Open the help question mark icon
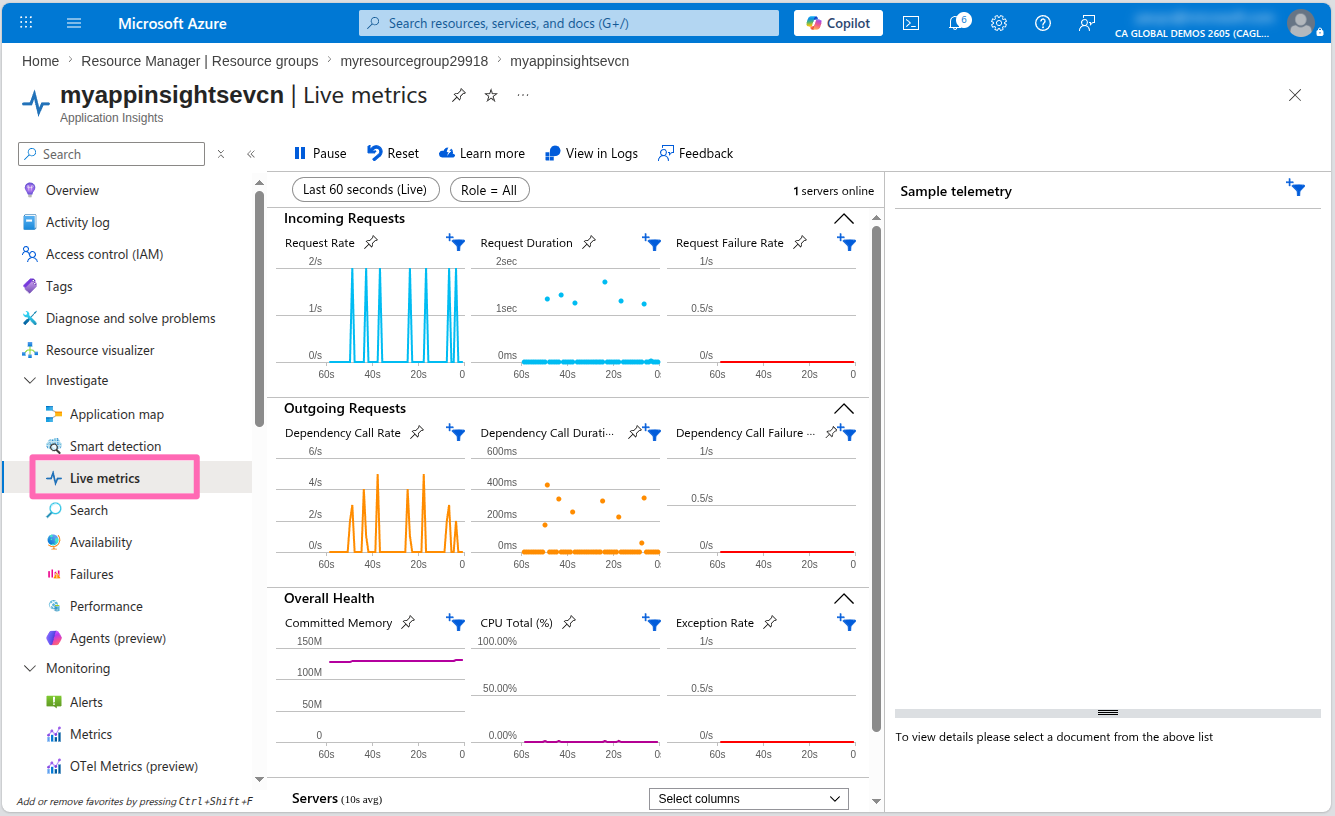Viewport: 1335px width, 816px height. [1043, 23]
